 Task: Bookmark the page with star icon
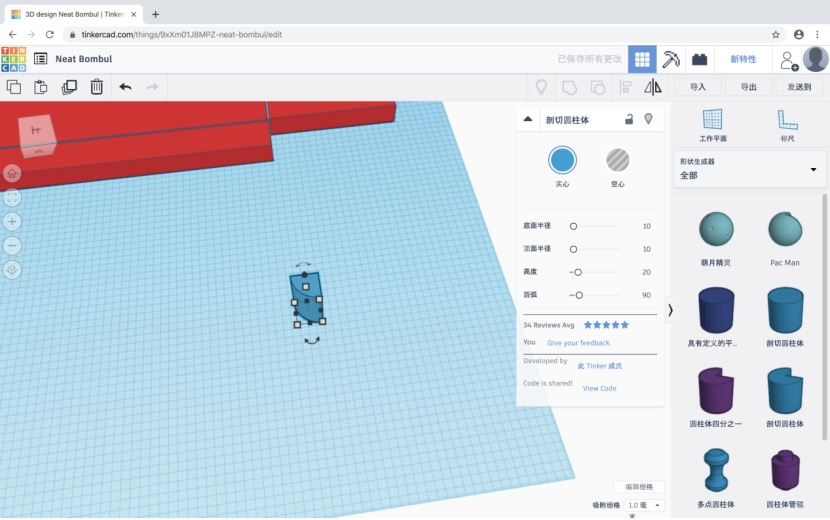775,34
